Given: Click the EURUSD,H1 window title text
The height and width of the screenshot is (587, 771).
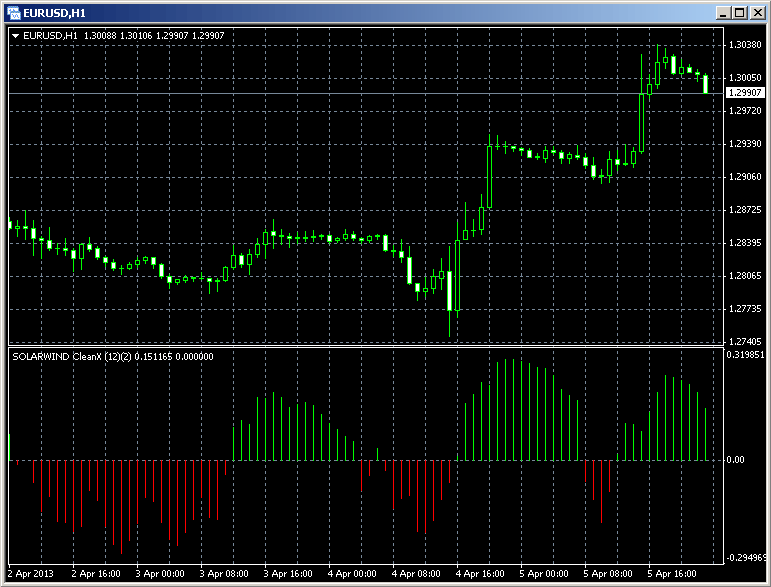Looking at the screenshot, I should tap(51, 12).
